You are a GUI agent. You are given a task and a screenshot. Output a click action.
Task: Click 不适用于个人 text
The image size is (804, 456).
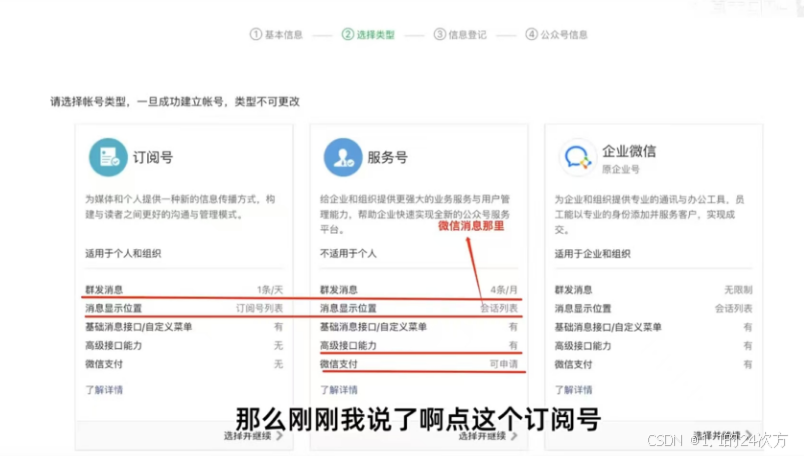tap(348, 253)
